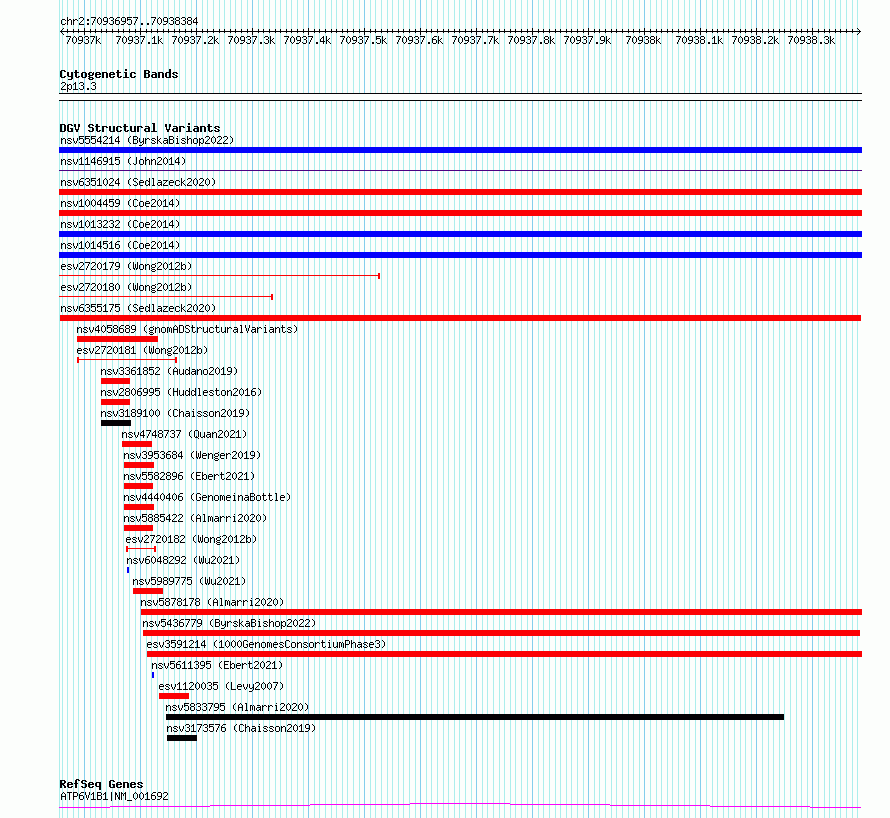The image size is (890, 818).
Task: Click the 70937.5k ruler tick label
Action: [363, 40]
